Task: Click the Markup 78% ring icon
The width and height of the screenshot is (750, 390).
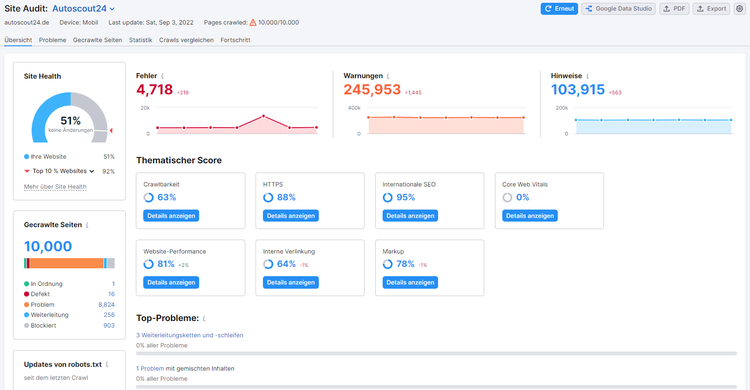Action: click(x=388, y=264)
